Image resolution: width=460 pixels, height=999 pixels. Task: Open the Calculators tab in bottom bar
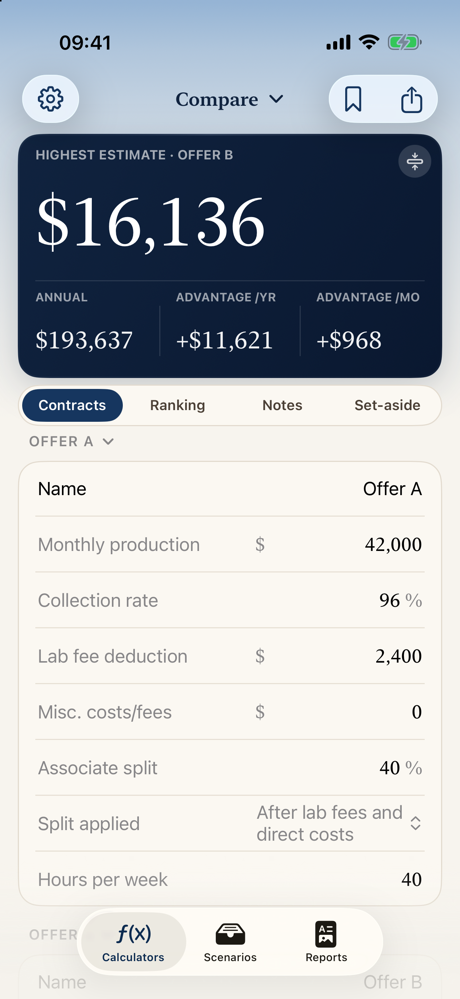point(133,942)
